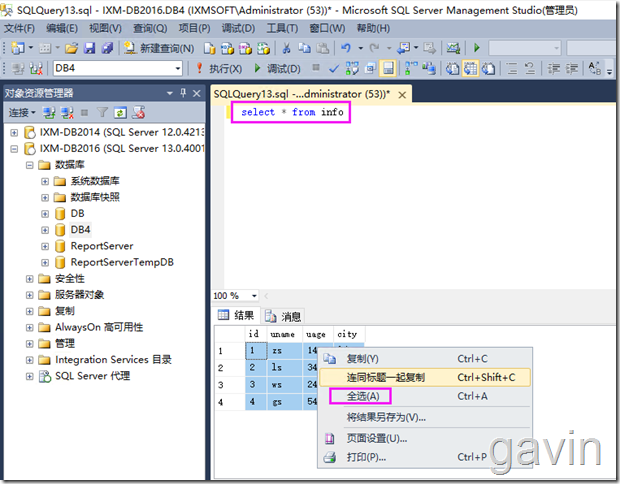Click the Open File folder icon

point(72,48)
